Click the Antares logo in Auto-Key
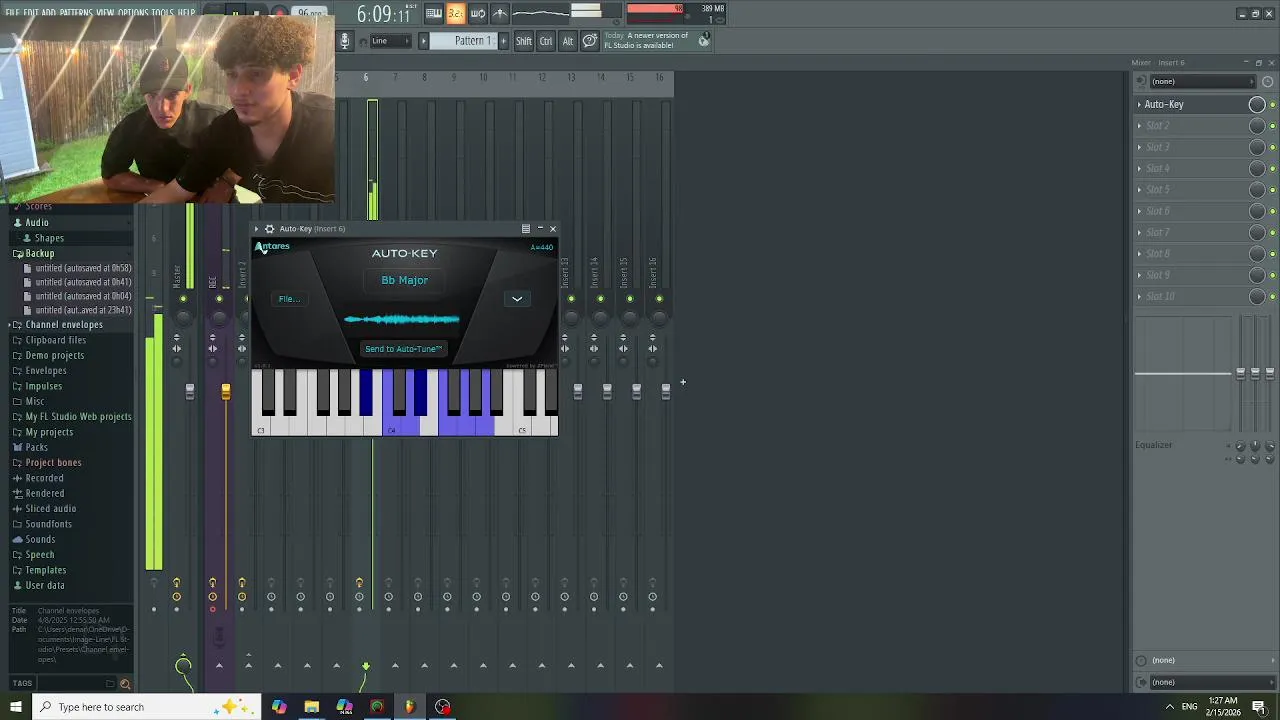The image size is (1280, 720). 272,247
